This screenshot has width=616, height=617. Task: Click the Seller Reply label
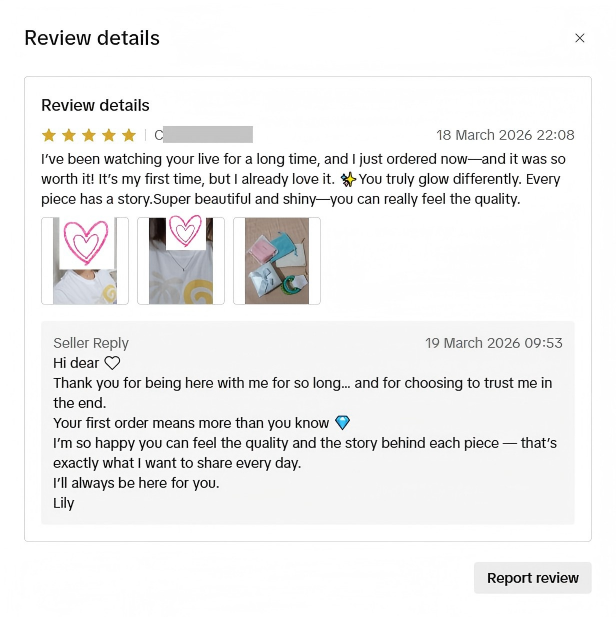click(91, 343)
